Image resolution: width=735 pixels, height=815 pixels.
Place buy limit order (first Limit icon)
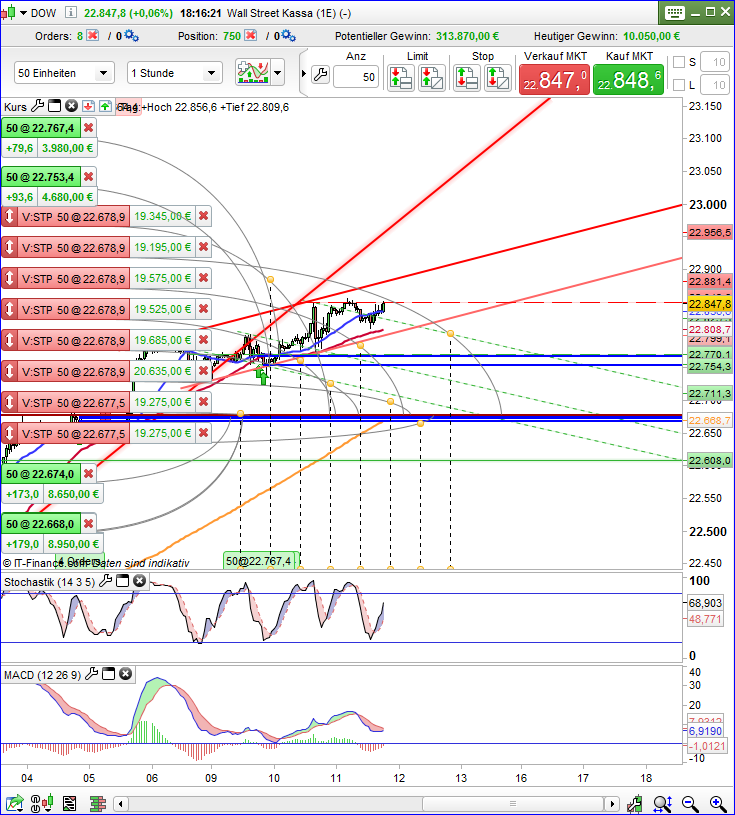point(401,78)
